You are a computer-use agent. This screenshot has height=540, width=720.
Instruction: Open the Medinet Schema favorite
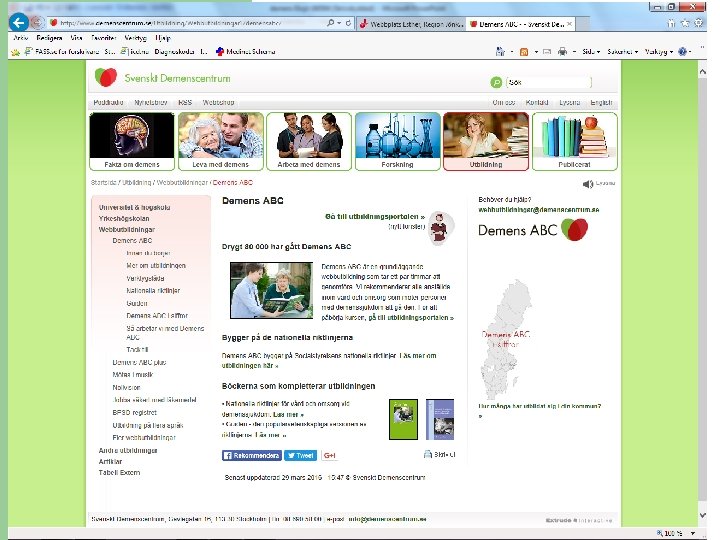(246, 51)
